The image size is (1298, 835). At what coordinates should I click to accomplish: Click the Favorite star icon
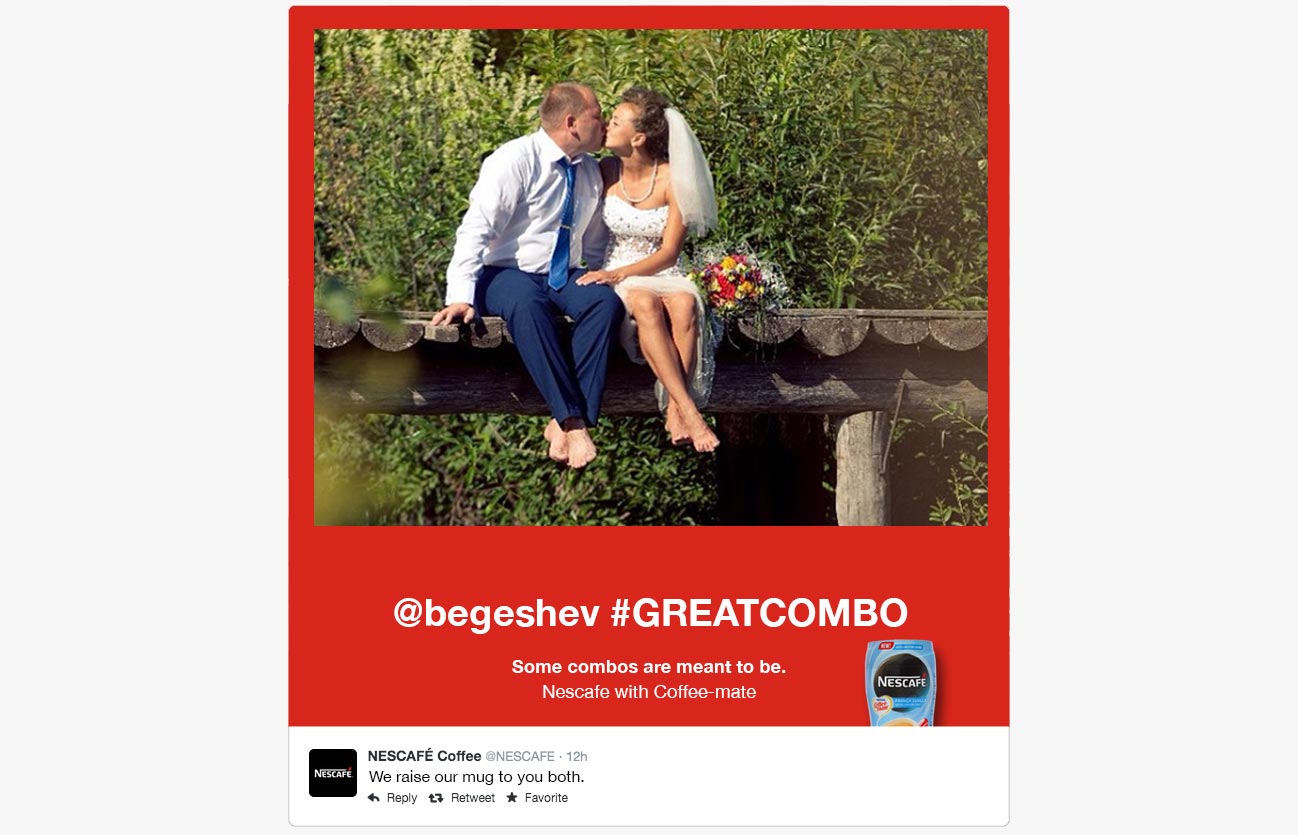pyautogui.click(x=512, y=797)
